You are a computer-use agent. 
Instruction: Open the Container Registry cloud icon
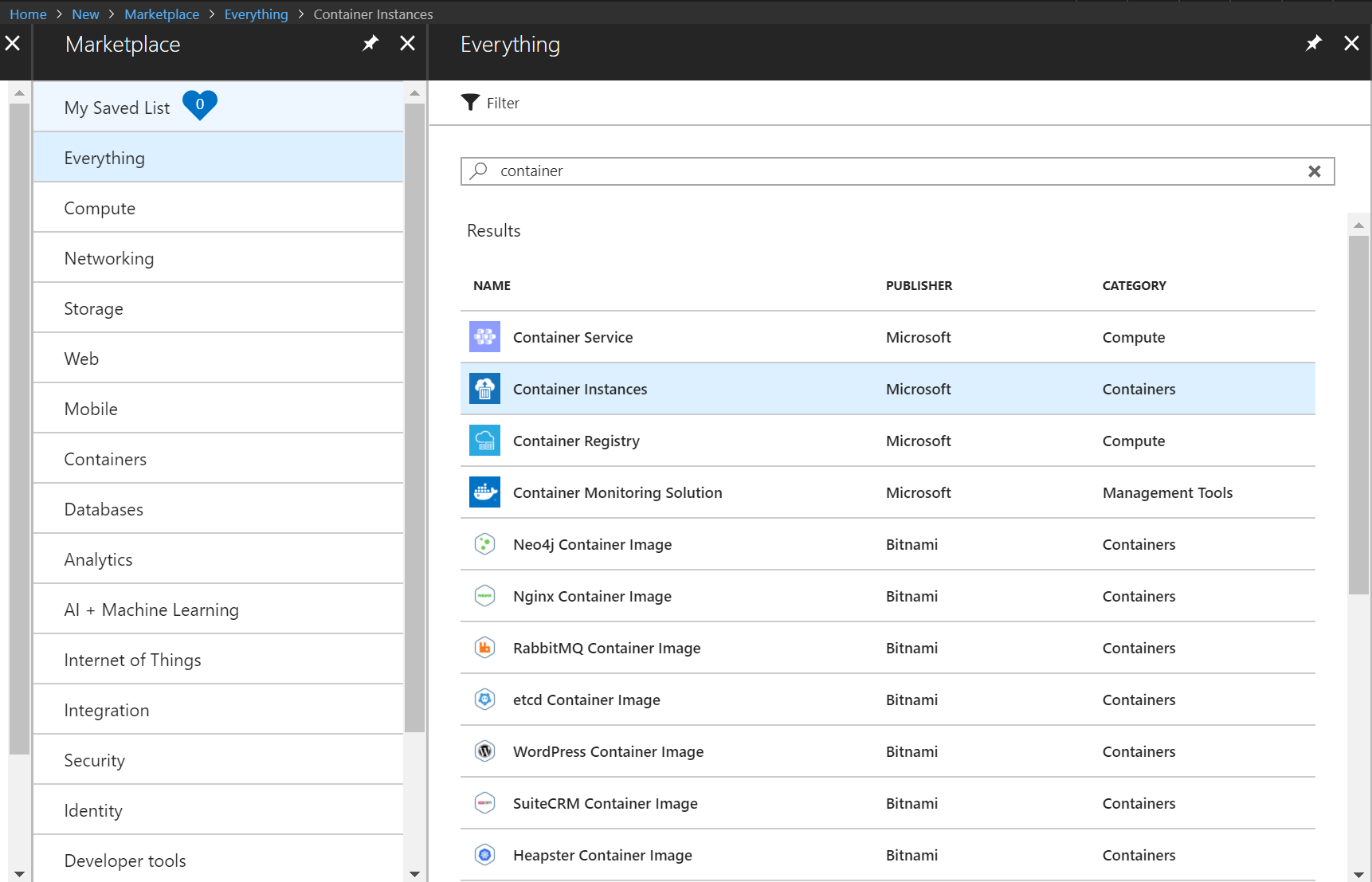(484, 441)
